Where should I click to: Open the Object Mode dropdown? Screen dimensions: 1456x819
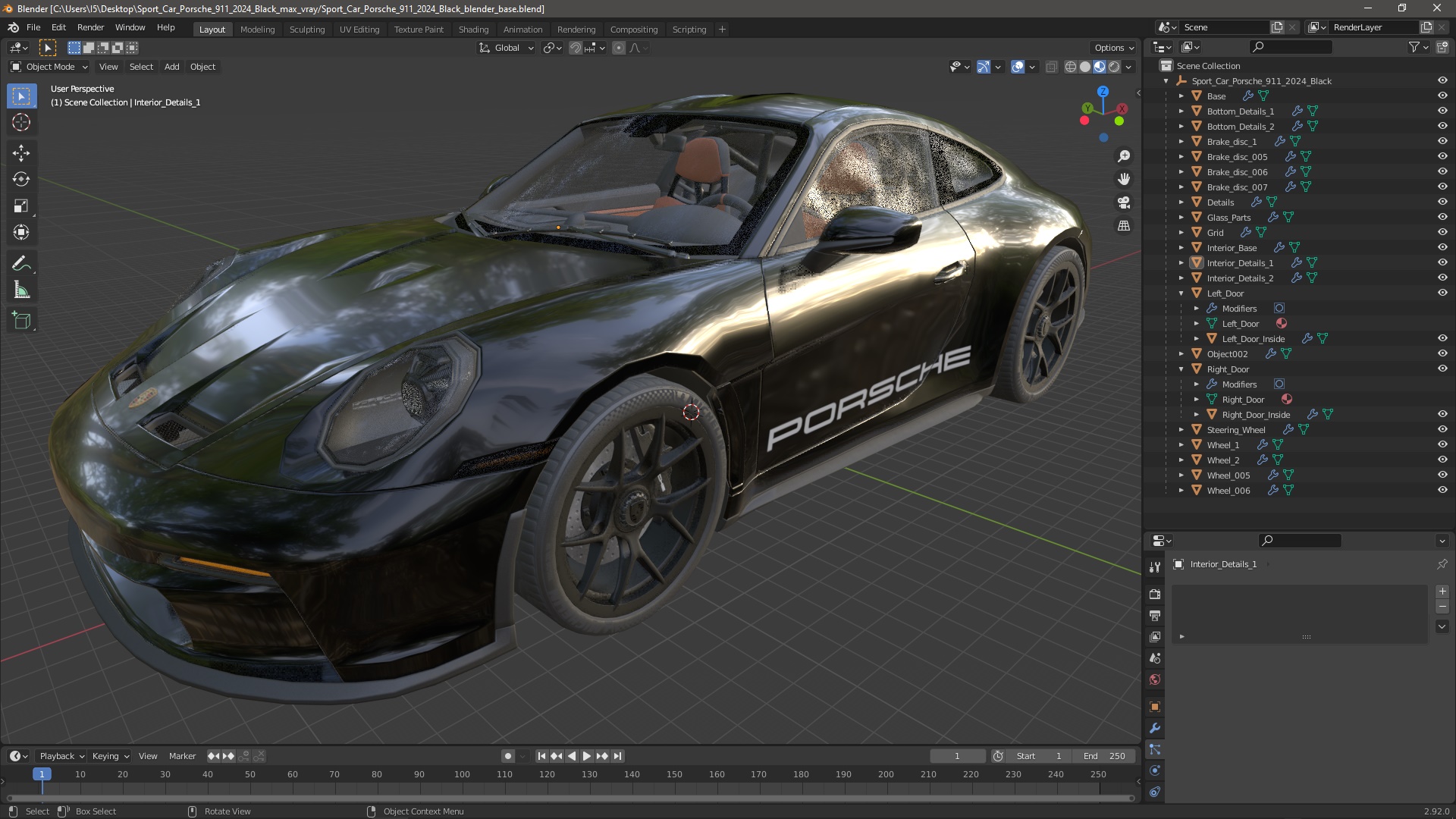(49, 67)
